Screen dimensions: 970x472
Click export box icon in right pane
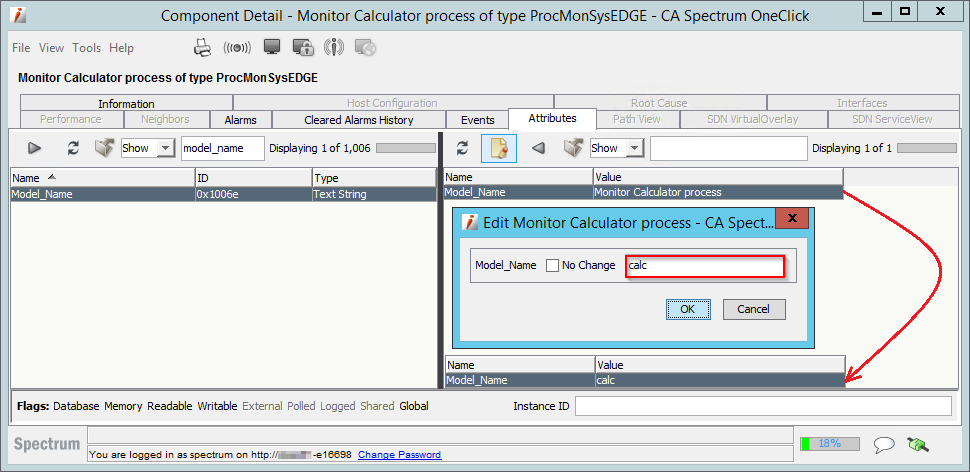[573, 148]
